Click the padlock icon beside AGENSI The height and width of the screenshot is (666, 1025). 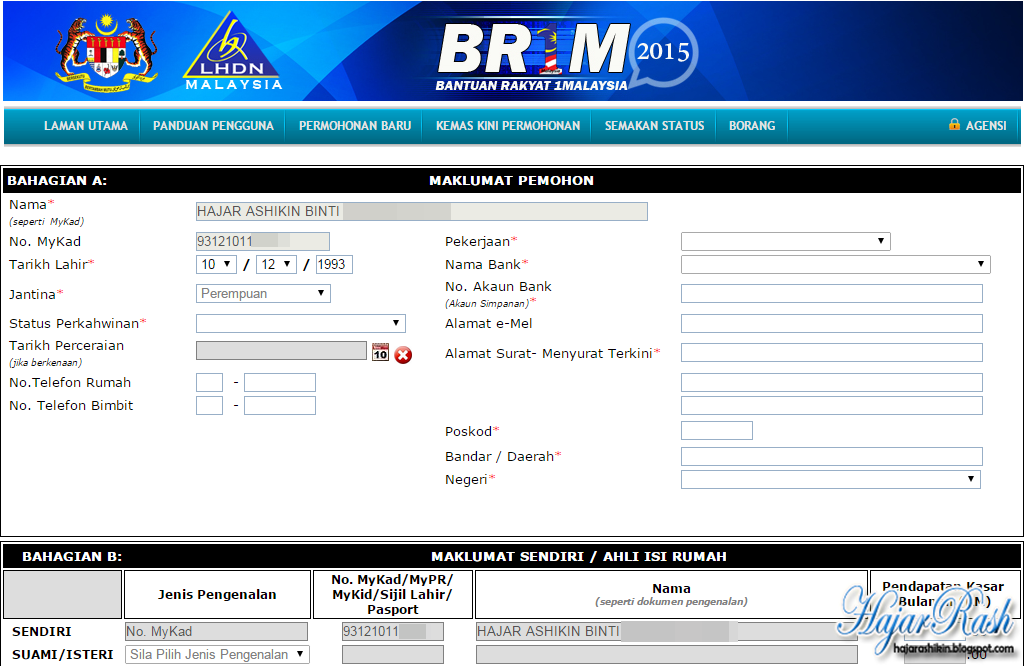[x=954, y=124]
